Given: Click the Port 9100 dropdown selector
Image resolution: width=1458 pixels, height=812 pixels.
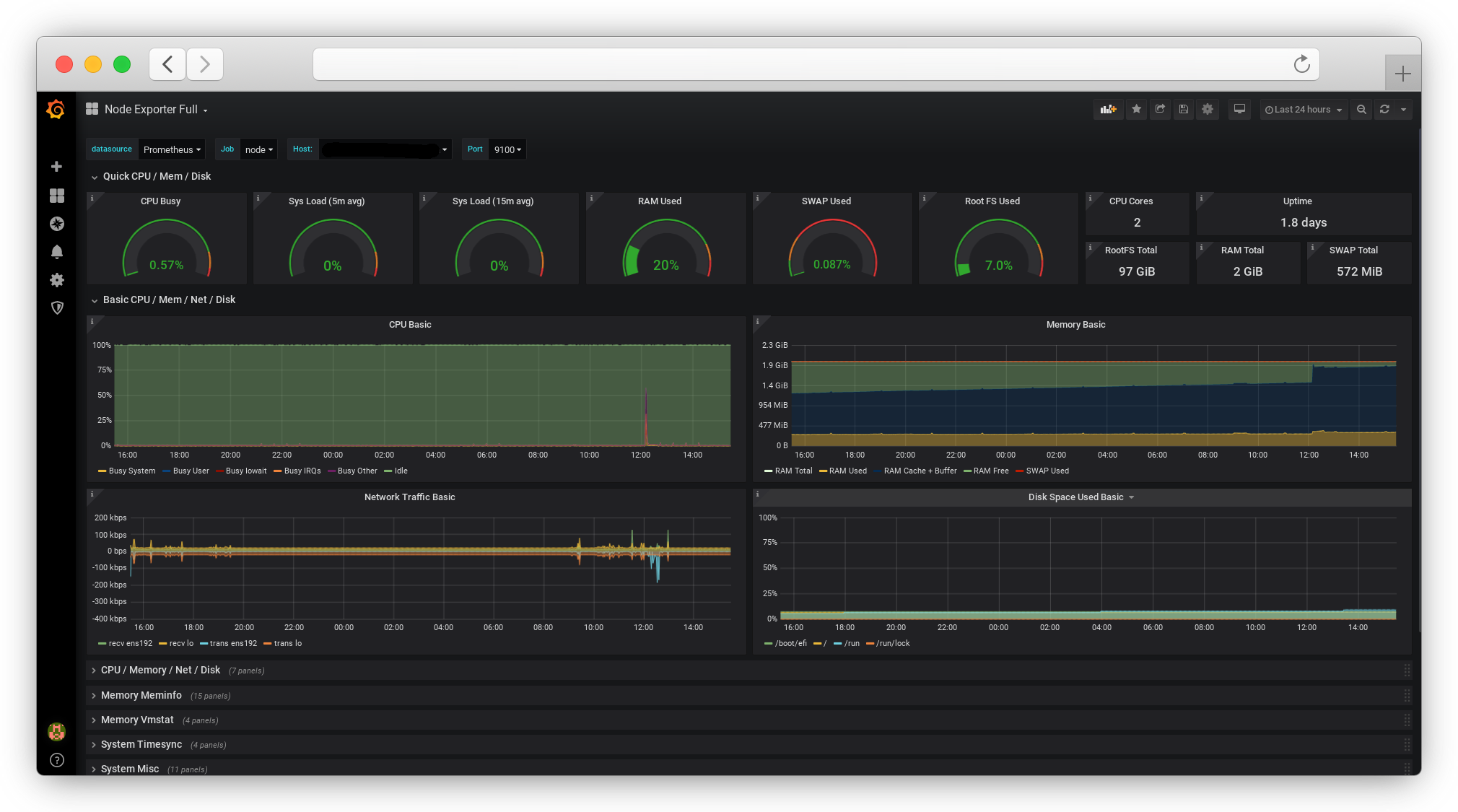Looking at the screenshot, I should (x=505, y=149).
